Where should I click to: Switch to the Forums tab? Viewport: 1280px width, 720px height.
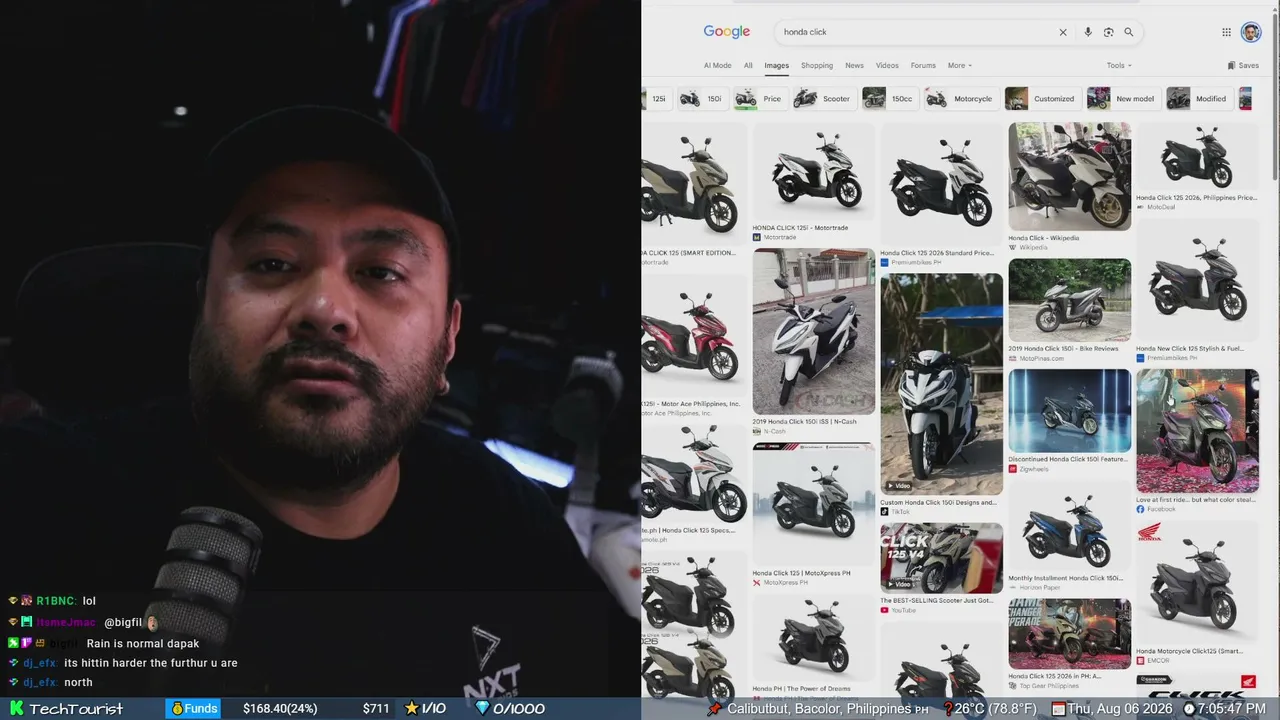pyautogui.click(x=923, y=66)
